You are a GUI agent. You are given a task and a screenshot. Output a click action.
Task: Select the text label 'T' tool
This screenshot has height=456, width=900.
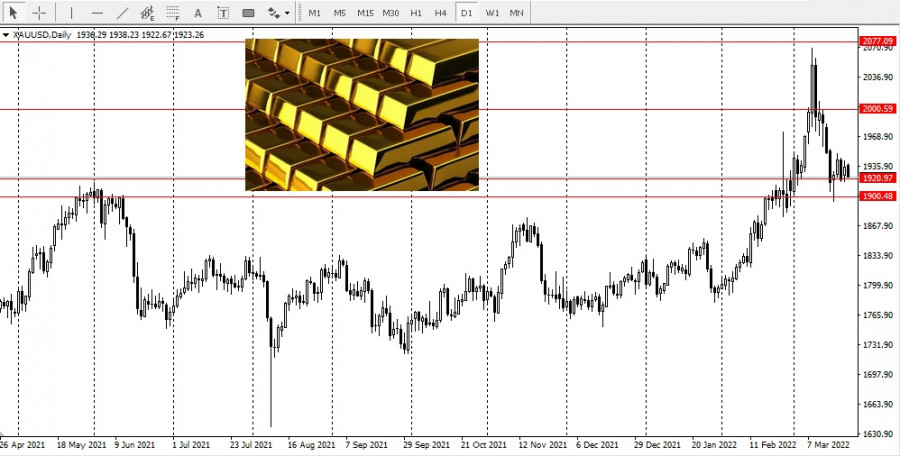pos(223,12)
